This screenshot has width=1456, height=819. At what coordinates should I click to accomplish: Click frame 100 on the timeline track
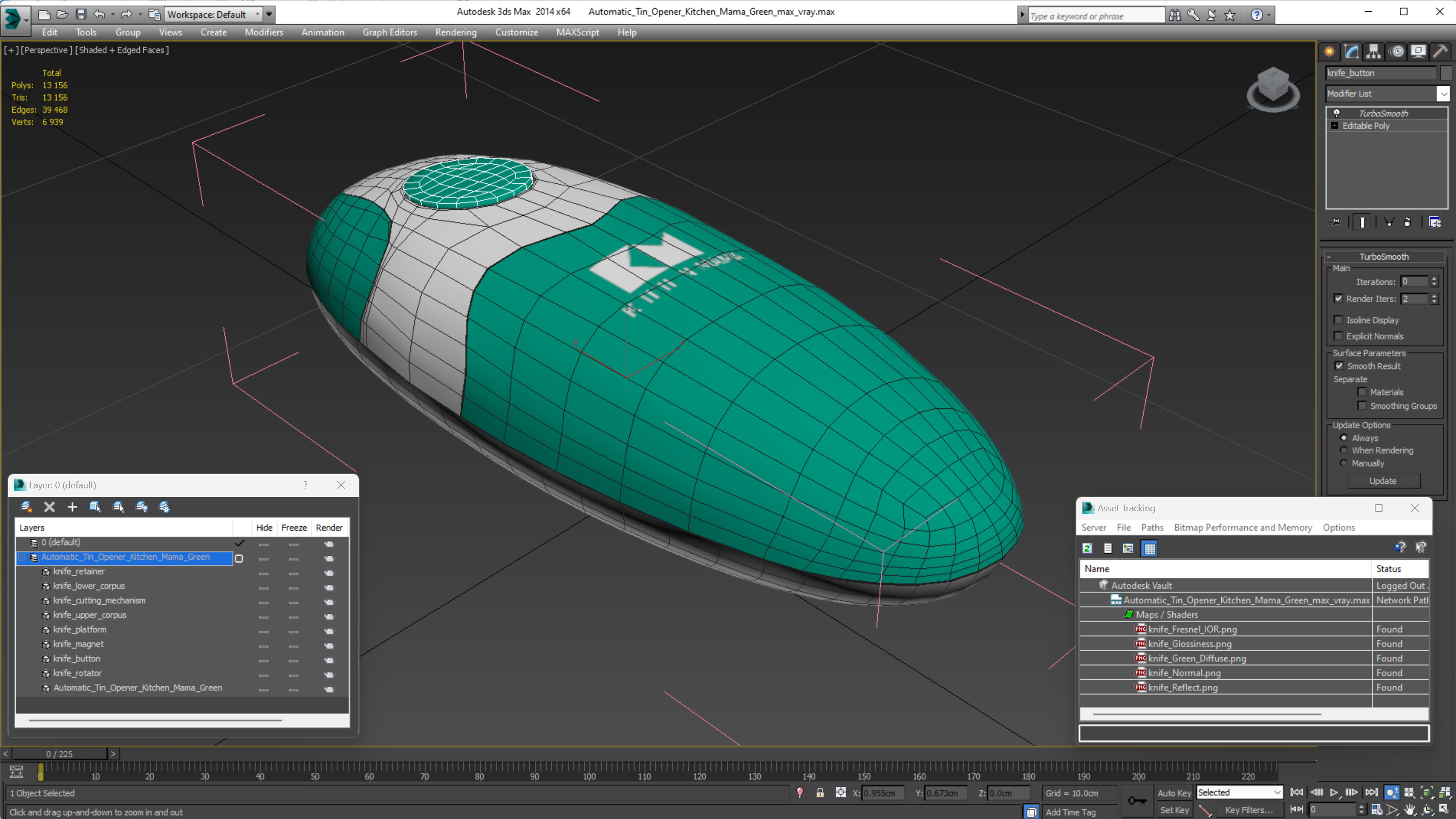[589, 768]
